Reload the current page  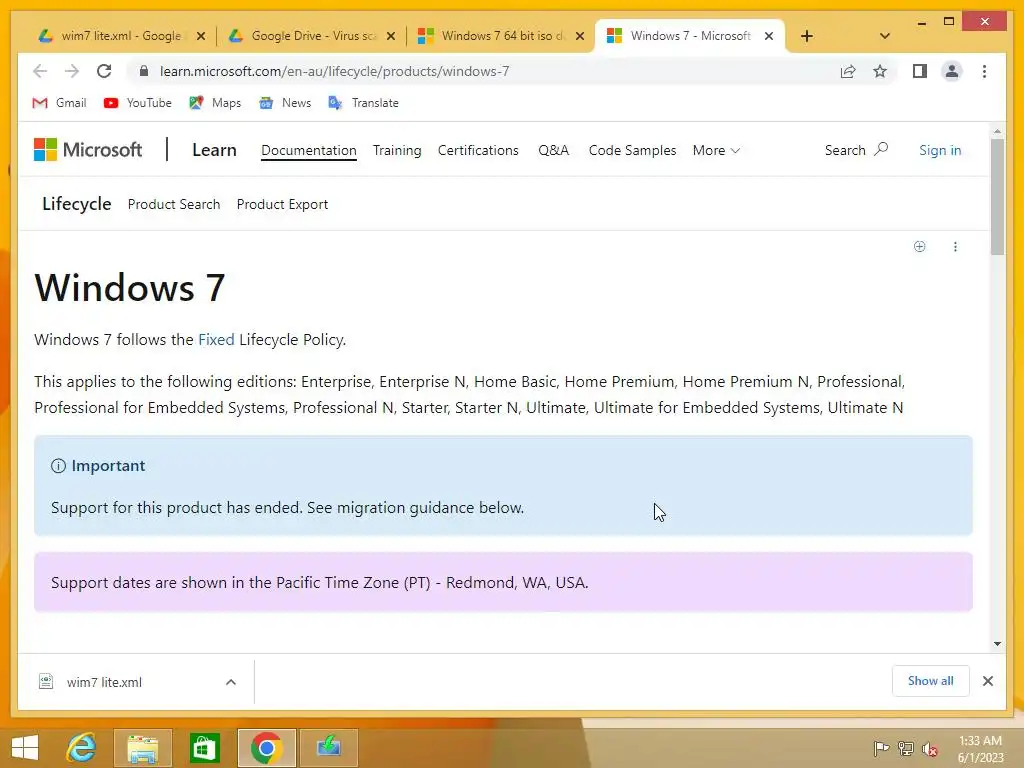pyautogui.click(x=104, y=71)
